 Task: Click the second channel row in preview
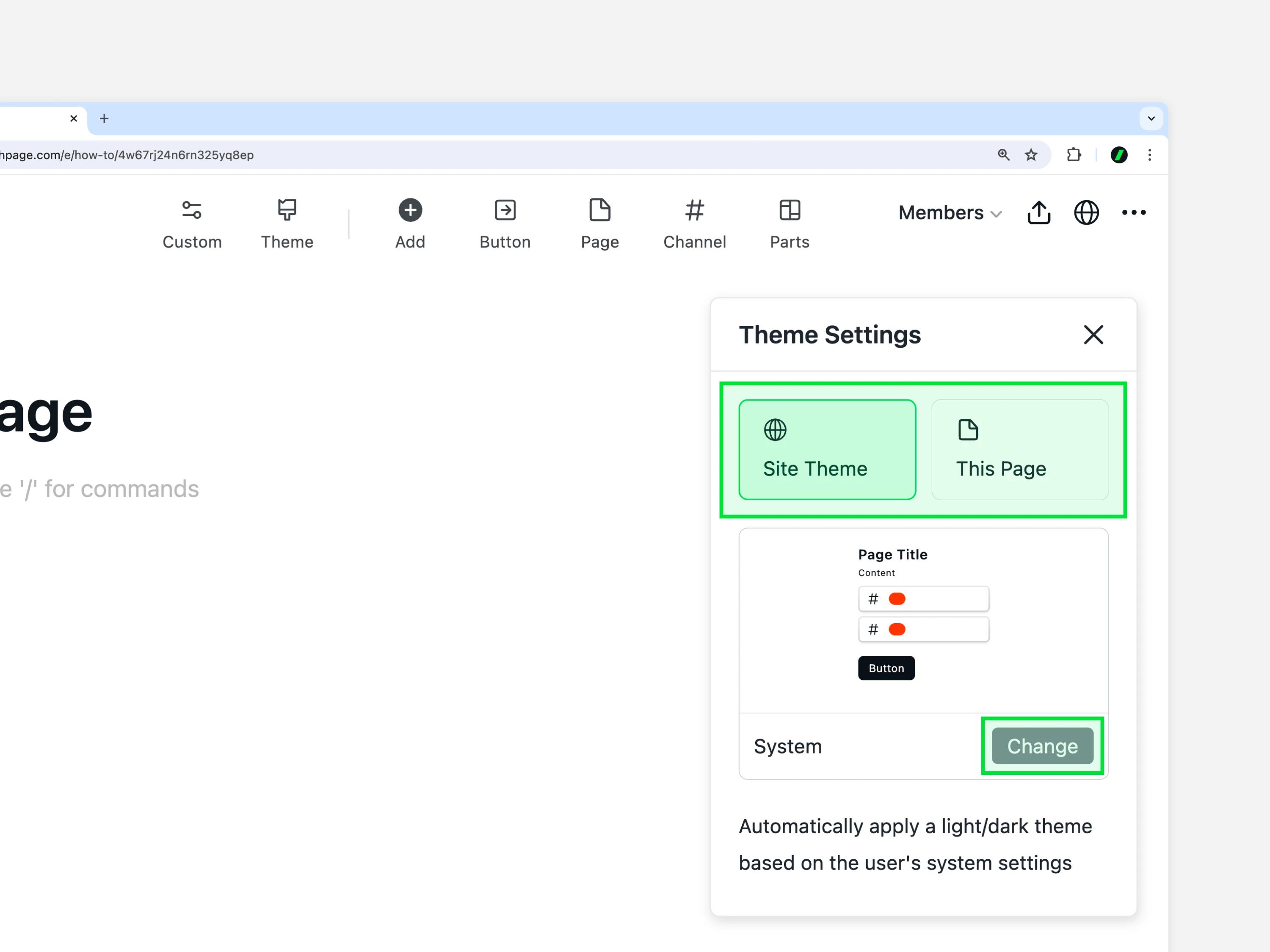pos(923,630)
